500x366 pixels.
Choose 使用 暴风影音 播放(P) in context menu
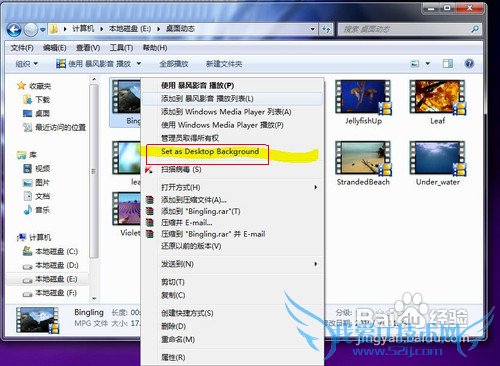coord(197,85)
